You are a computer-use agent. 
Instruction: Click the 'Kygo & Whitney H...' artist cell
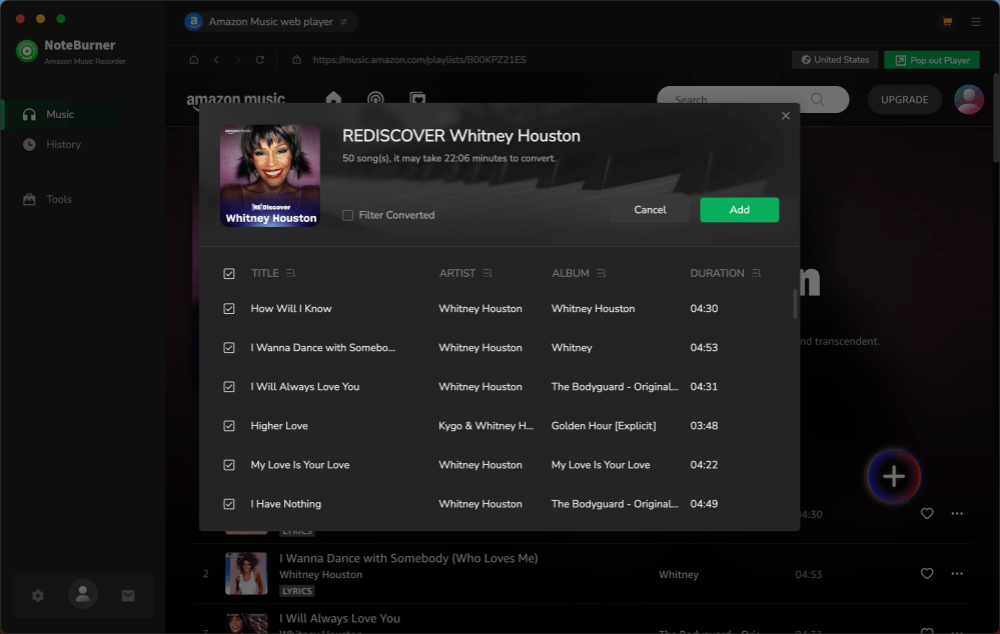point(486,426)
